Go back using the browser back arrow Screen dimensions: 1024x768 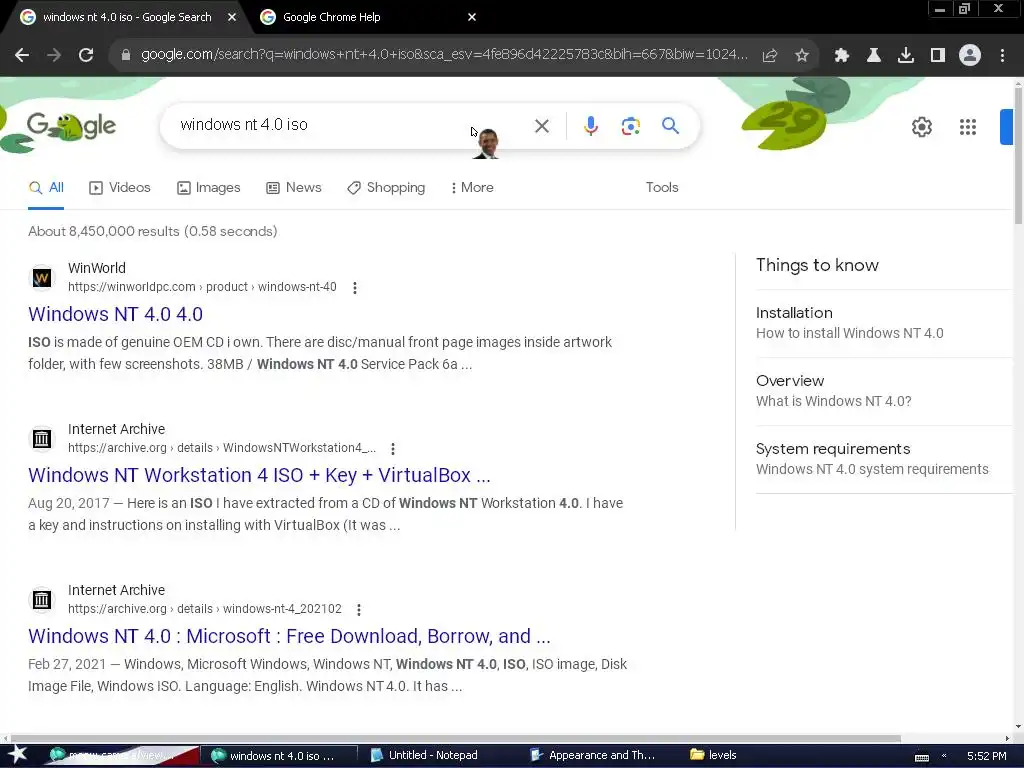(22, 56)
